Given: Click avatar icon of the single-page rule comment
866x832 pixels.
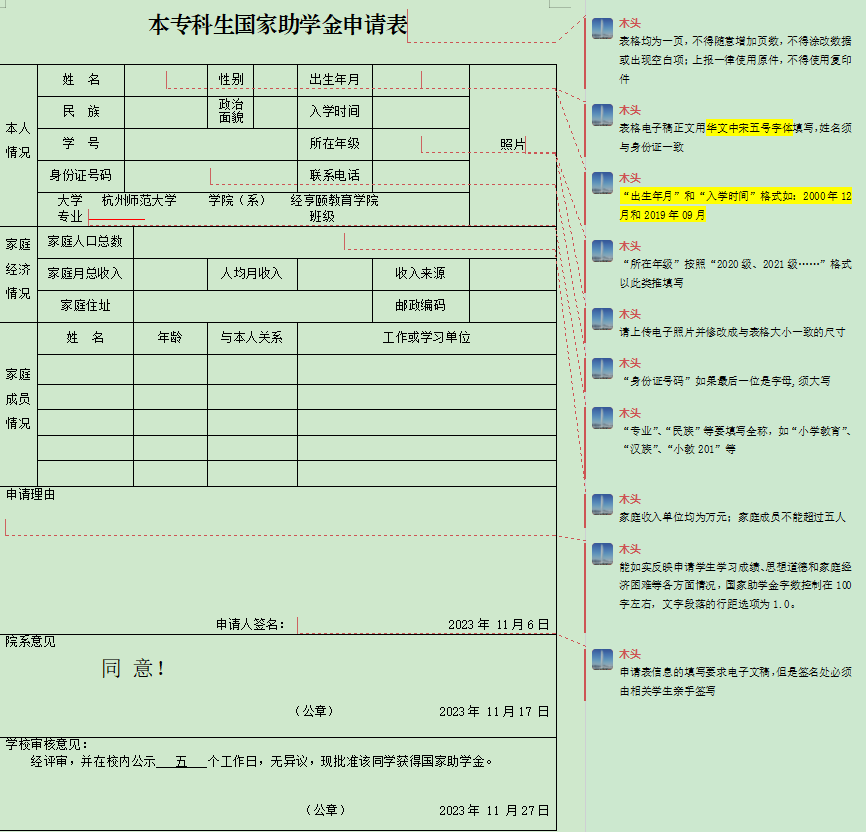Looking at the screenshot, I should click(602, 29).
